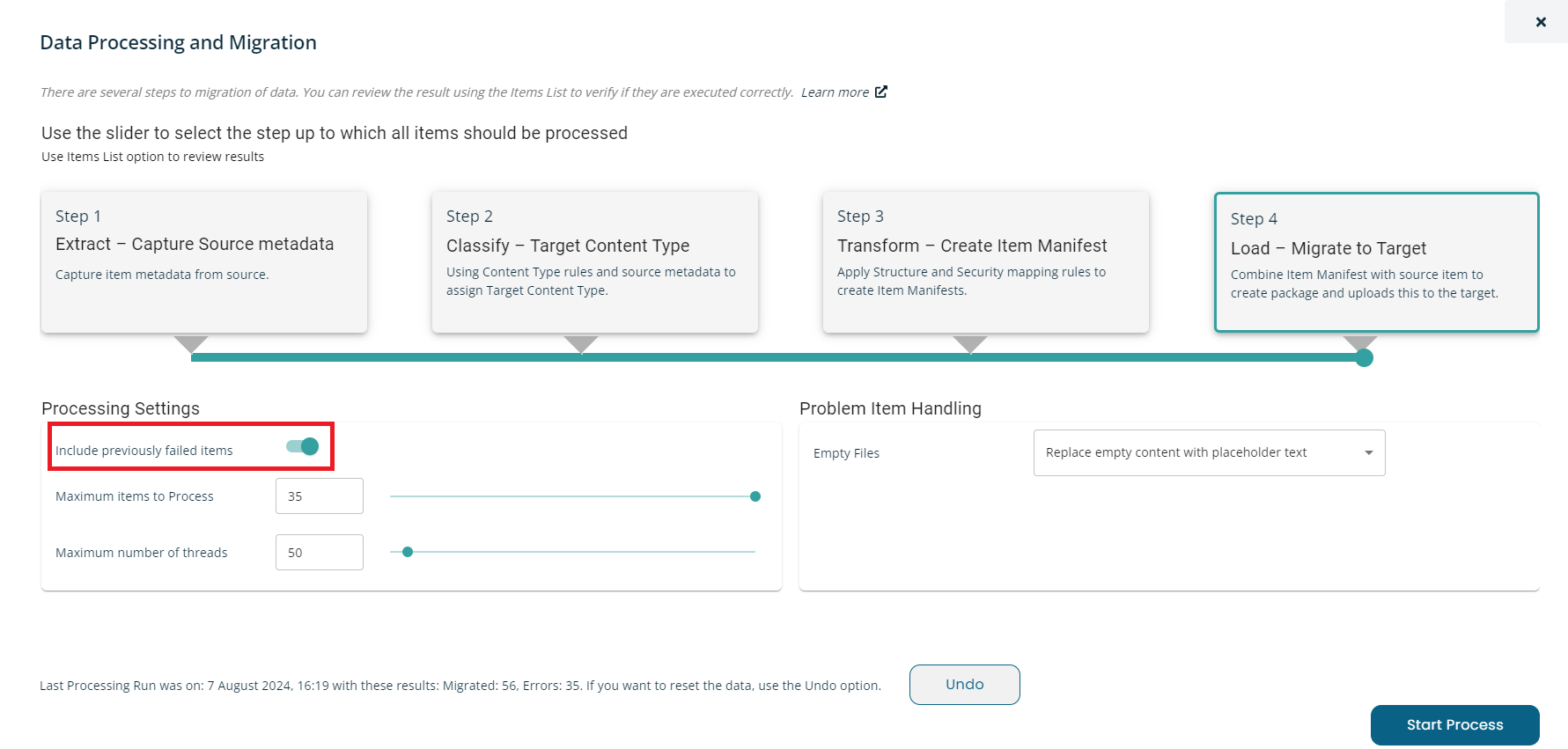Focus the Maximum number of threads input field
The width and height of the screenshot is (1568, 749).
tap(320, 553)
